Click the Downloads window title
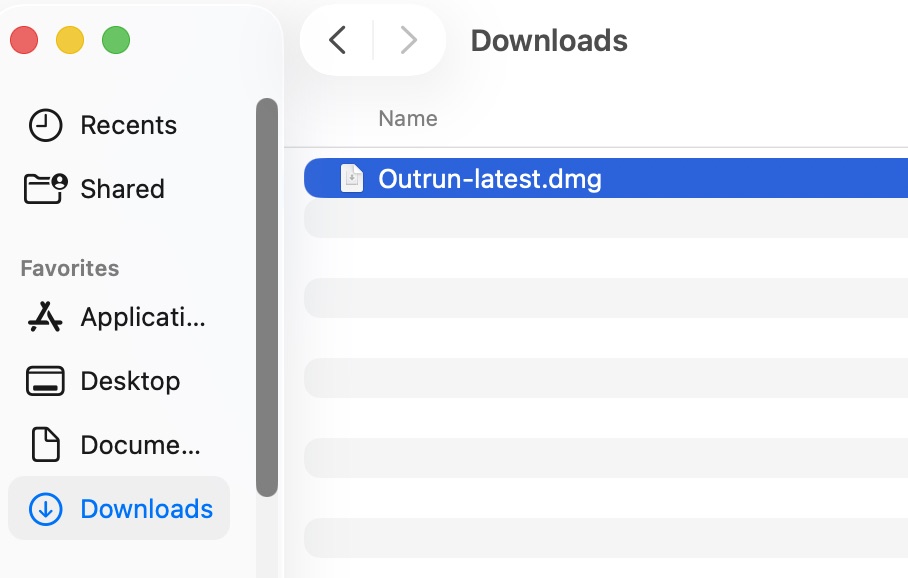908x578 pixels. 549,41
